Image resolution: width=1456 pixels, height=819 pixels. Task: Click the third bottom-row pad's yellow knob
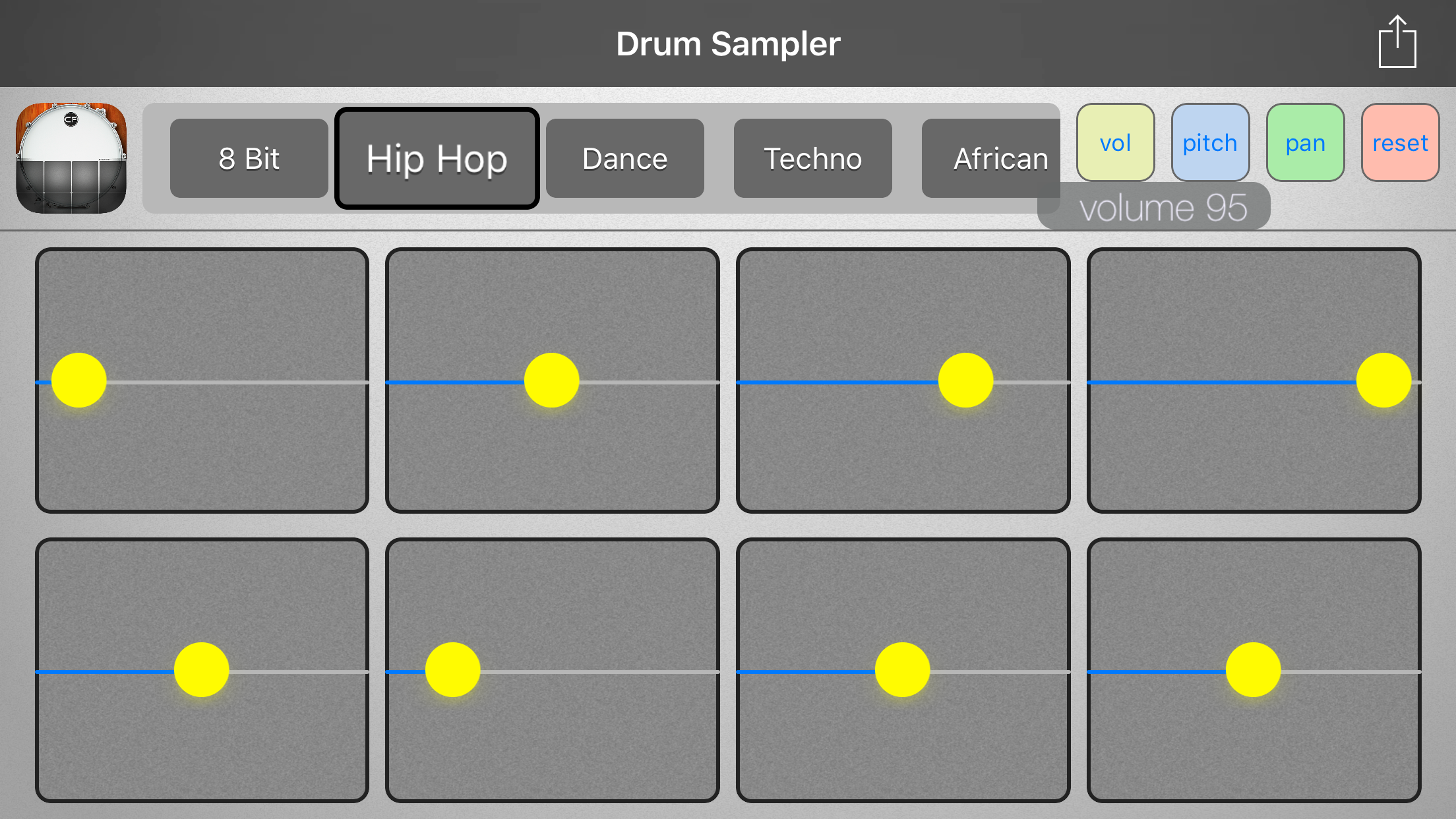coord(903,670)
